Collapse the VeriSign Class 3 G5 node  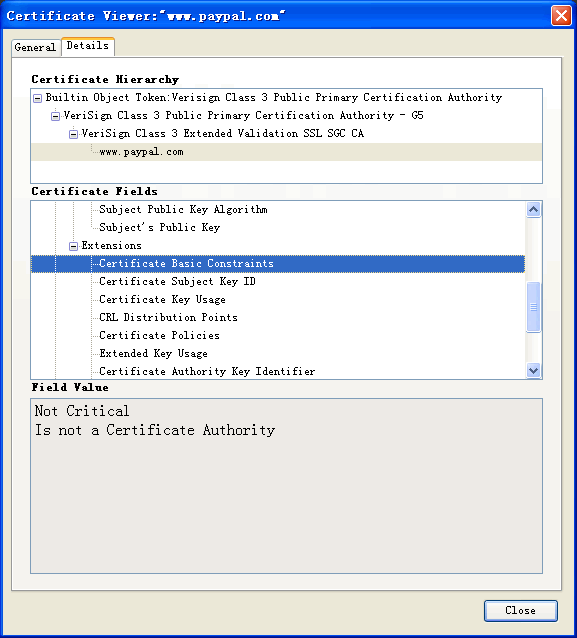click(55, 116)
